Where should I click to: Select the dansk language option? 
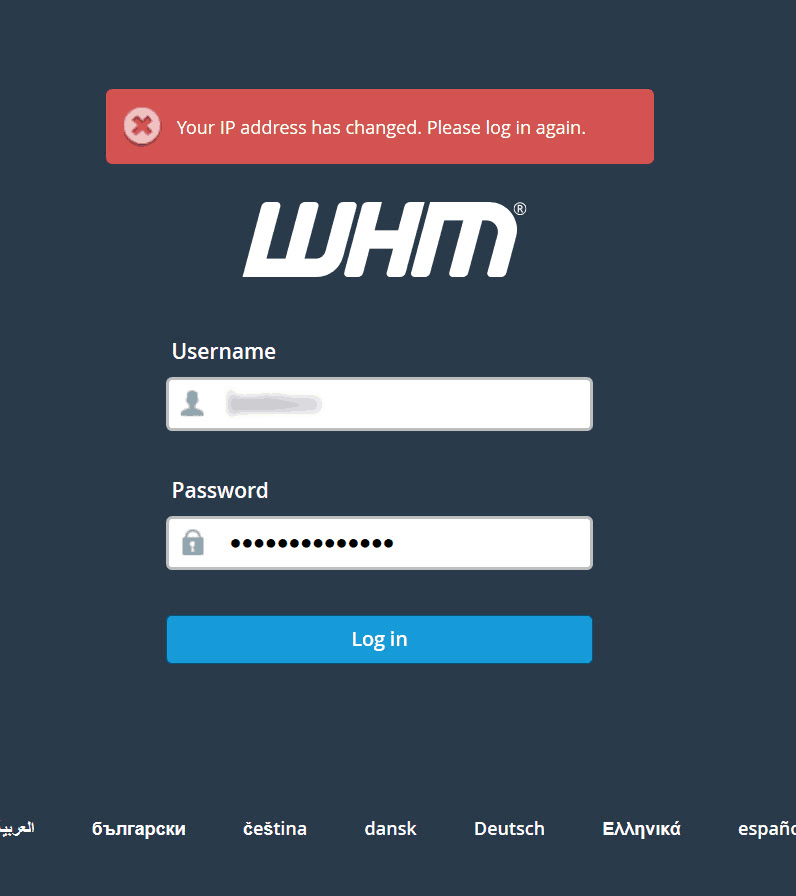[x=390, y=829]
